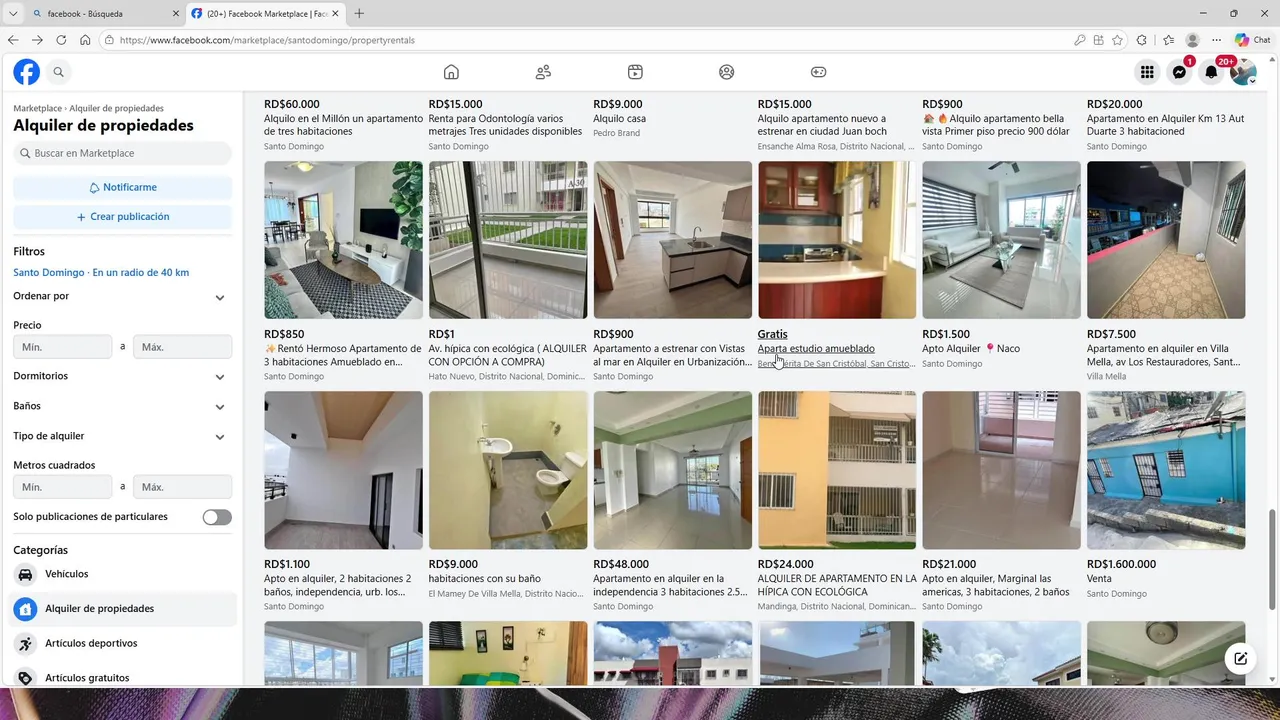This screenshot has width=1280, height=720.
Task: Add page to favorites star icon
Action: [x=1117, y=40]
